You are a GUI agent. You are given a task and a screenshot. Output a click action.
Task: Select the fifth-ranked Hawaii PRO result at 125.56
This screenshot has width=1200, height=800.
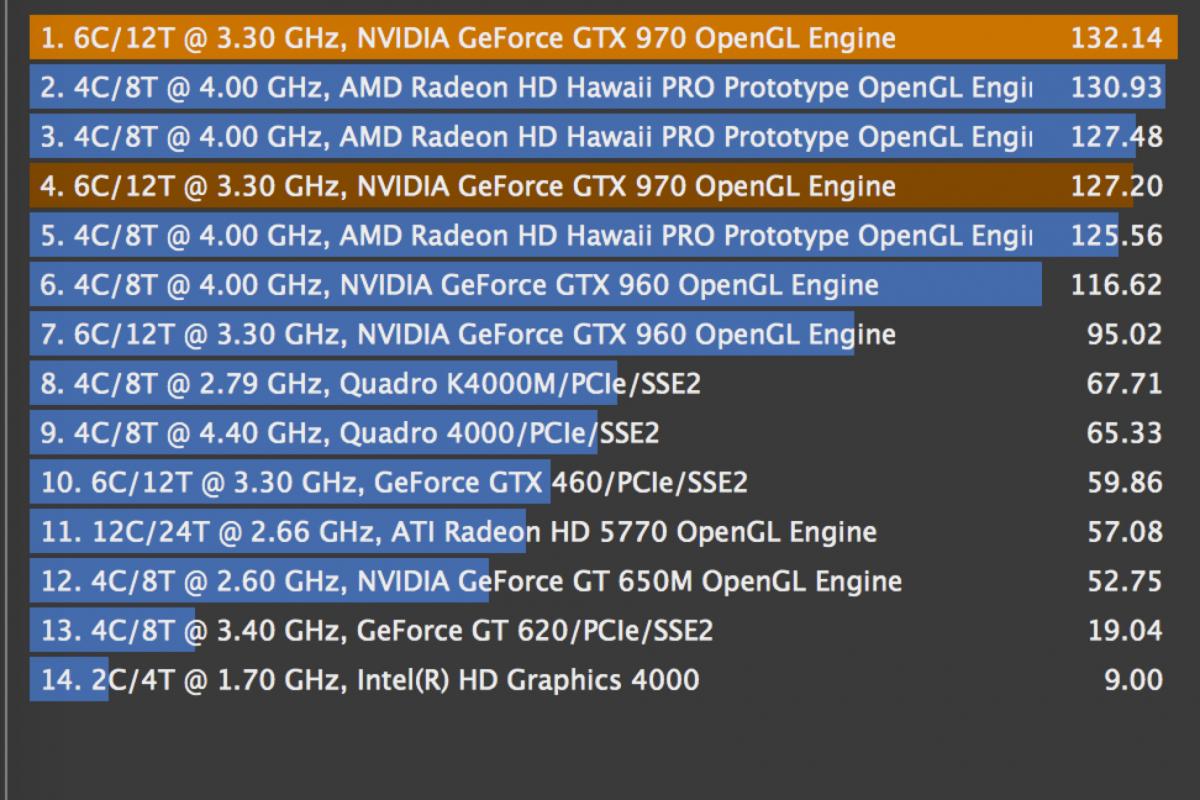click(597, 236)
